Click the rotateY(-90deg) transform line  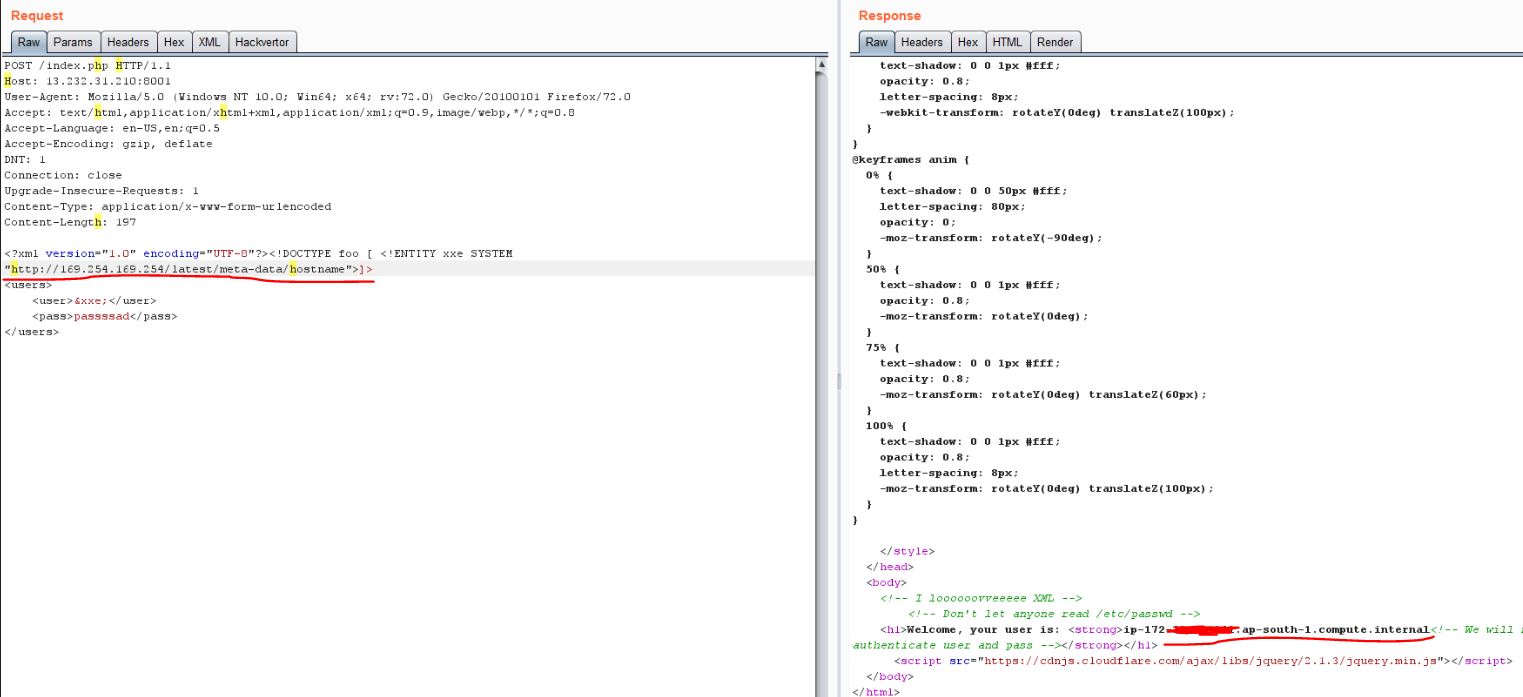point(991,238)
